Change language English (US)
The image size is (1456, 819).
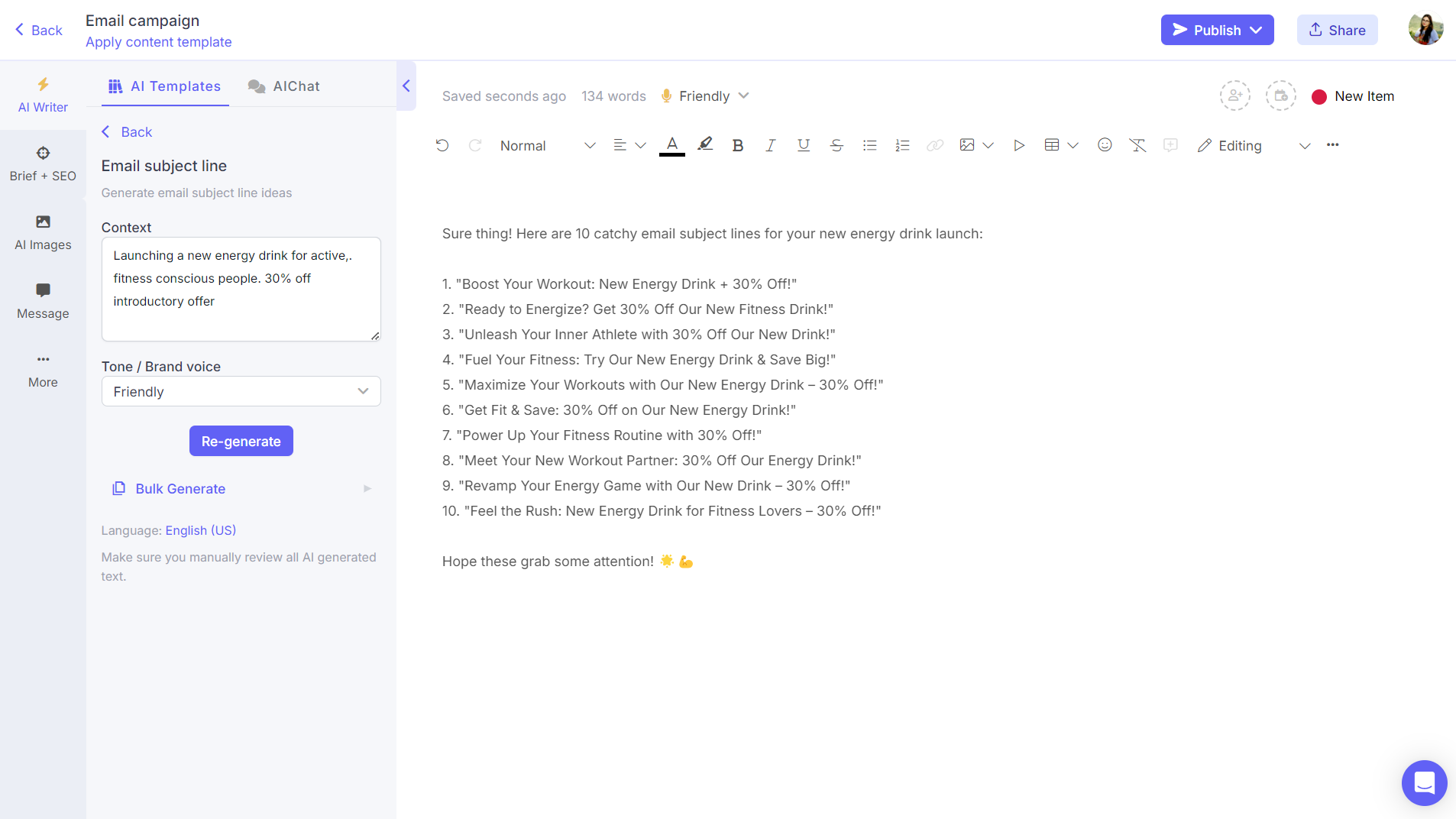(x=200, y=530)
